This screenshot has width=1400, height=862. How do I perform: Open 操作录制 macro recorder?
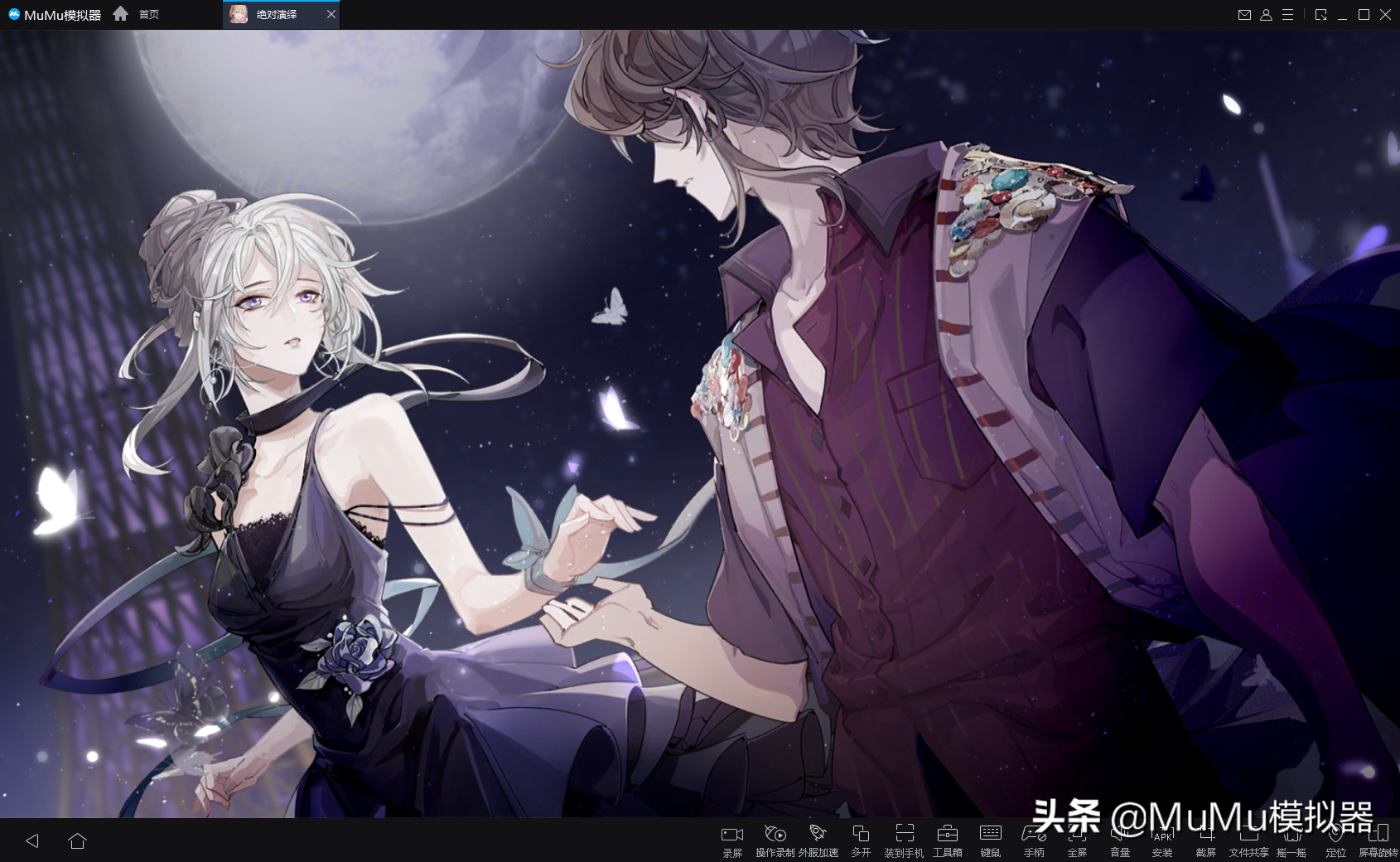tap(775, 840)
